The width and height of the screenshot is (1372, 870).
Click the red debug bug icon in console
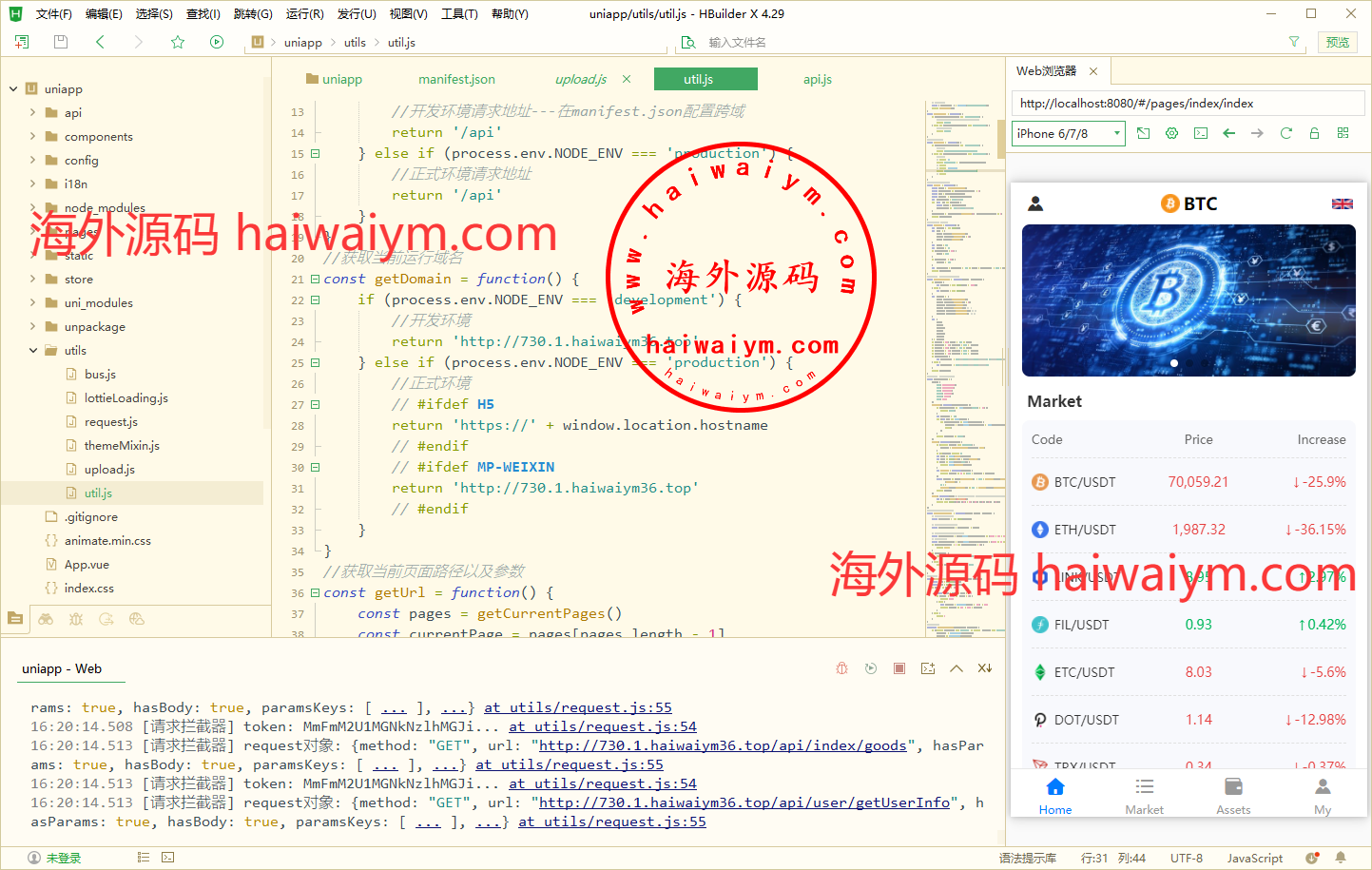tap(841, 668)
